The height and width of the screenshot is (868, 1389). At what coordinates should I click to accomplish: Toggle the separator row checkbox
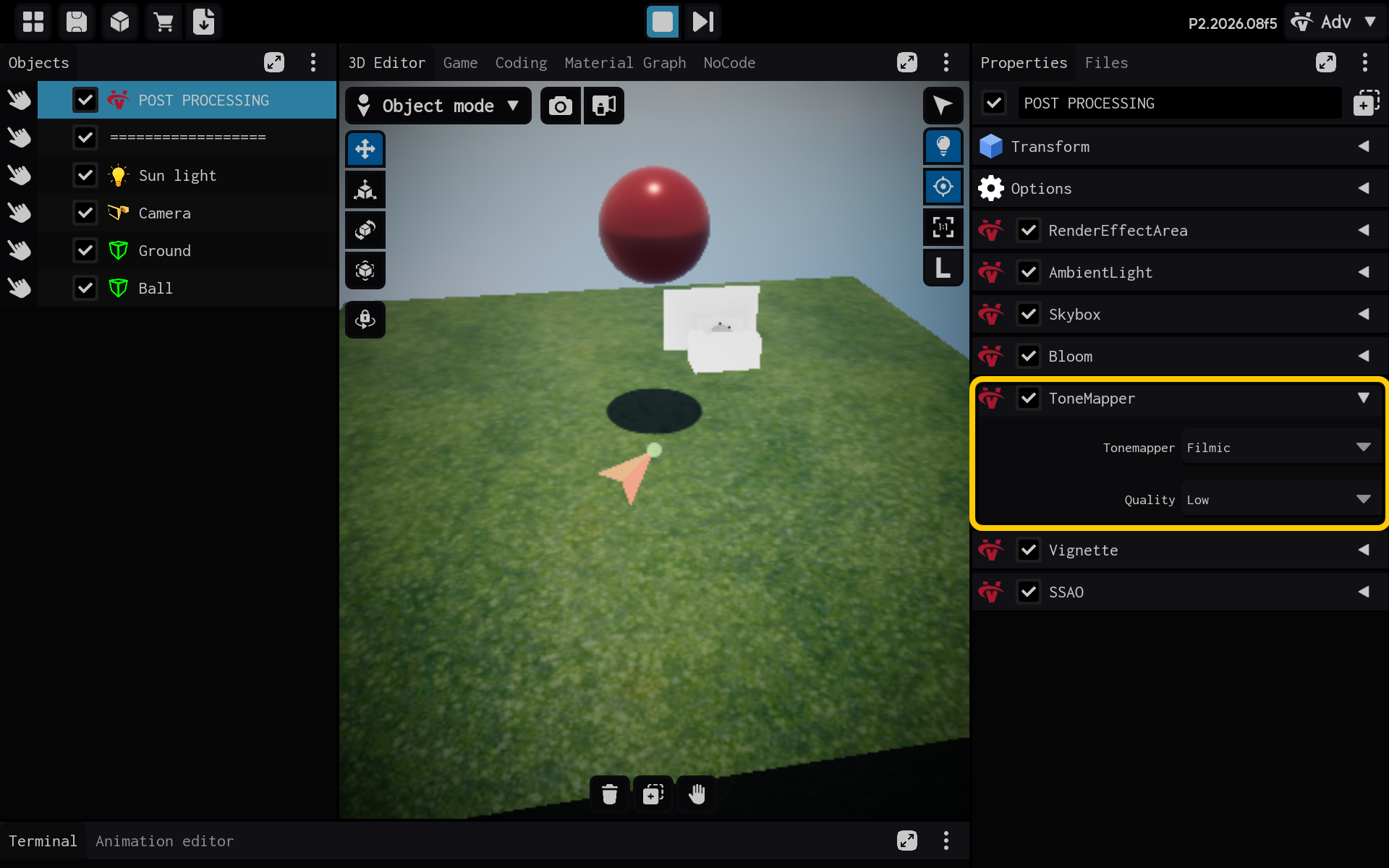(x=85, y=137)
